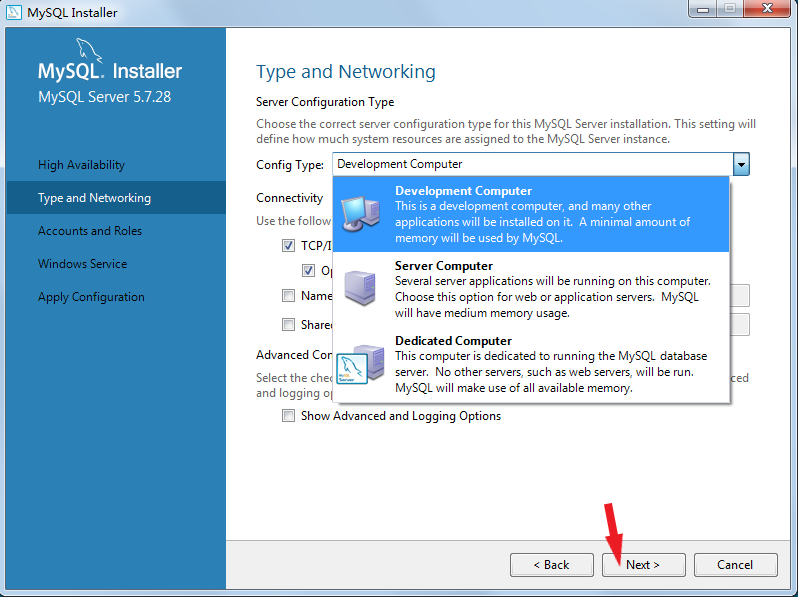
Task: Choose Dedicated Computer configuration option
Action: click(531, 364)
